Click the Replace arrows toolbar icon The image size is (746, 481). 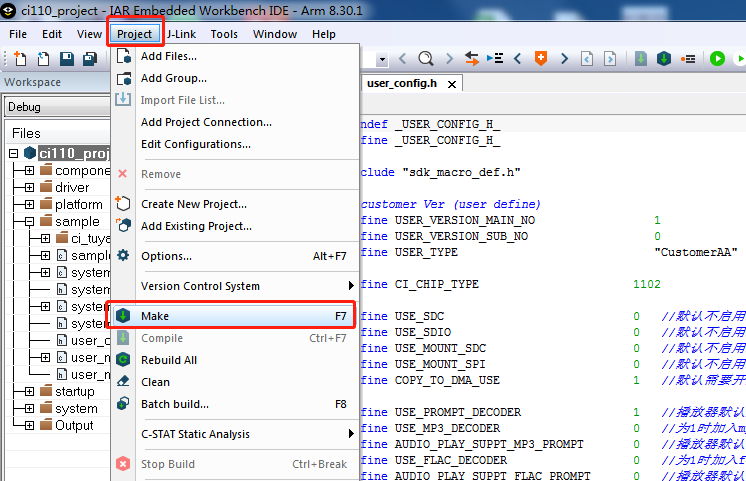point(471,59)
